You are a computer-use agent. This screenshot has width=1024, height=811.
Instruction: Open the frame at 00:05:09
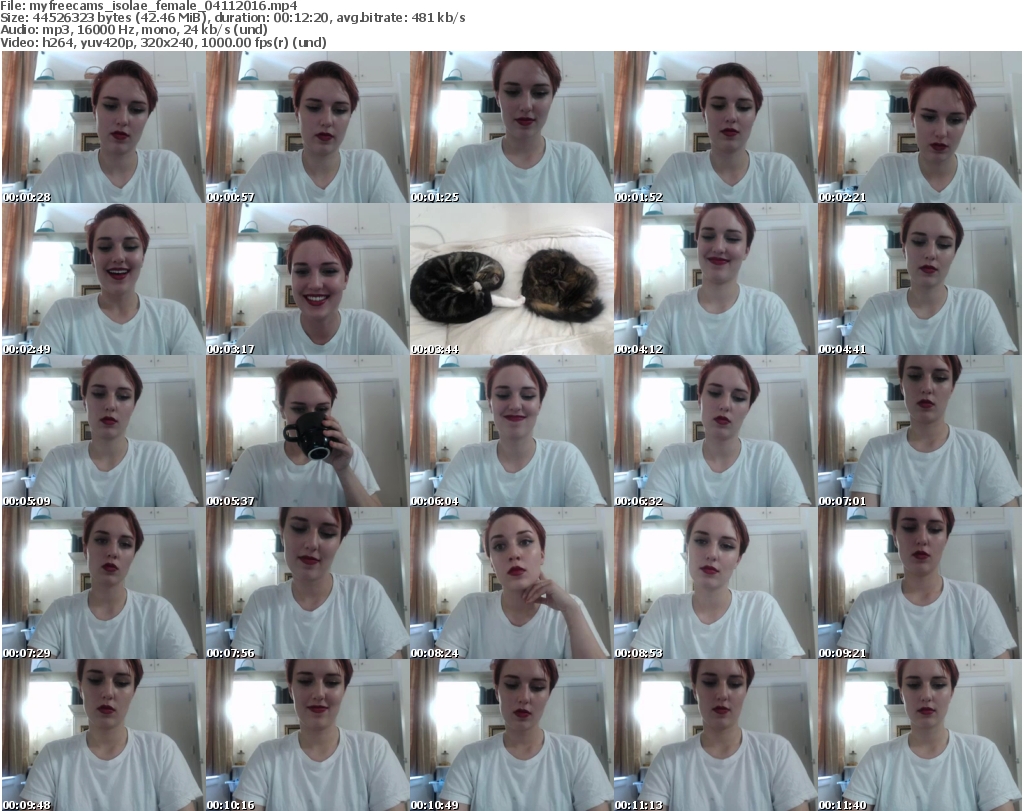click(x=103, y=431)
